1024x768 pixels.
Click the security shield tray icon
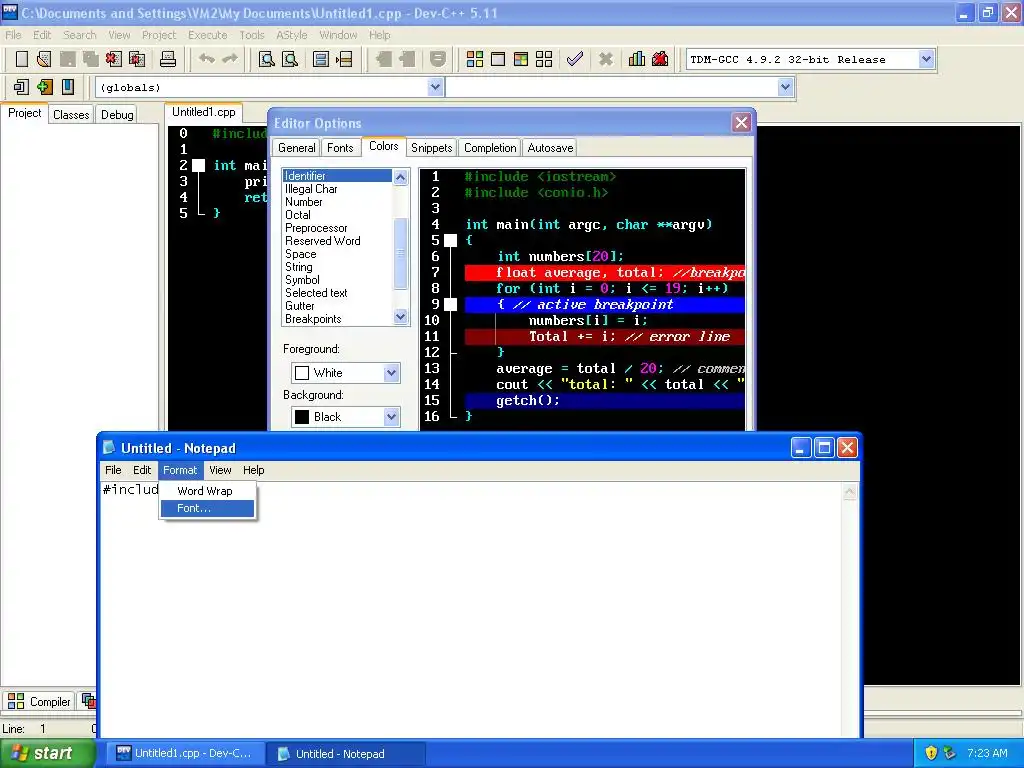point(931,753)
